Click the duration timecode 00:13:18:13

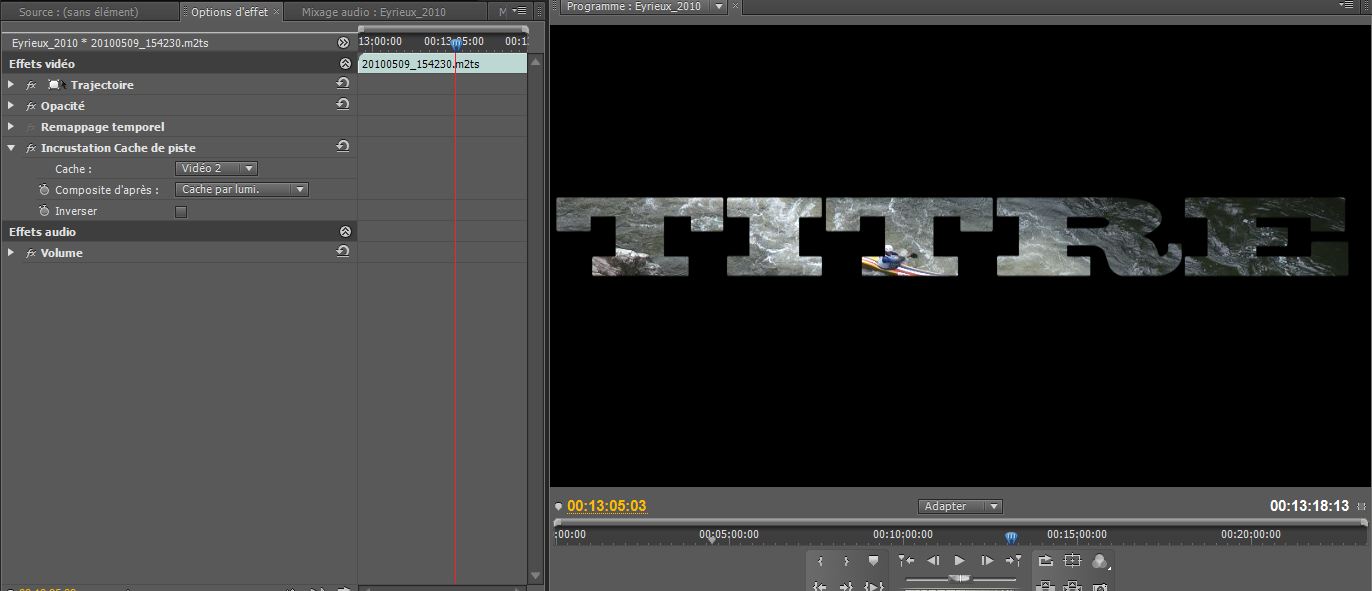1309,506
